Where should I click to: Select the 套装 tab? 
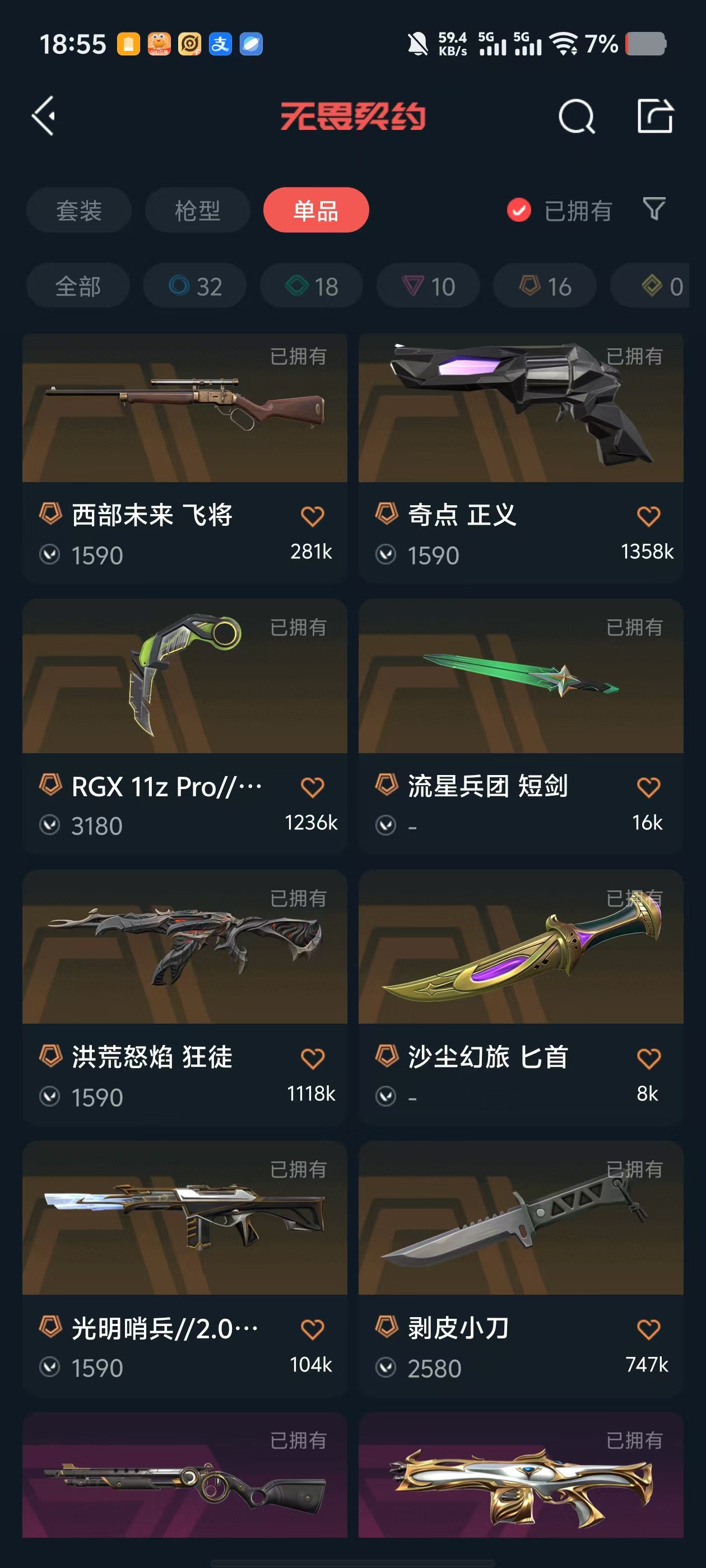pyautogui.click(x=78, y=210)
